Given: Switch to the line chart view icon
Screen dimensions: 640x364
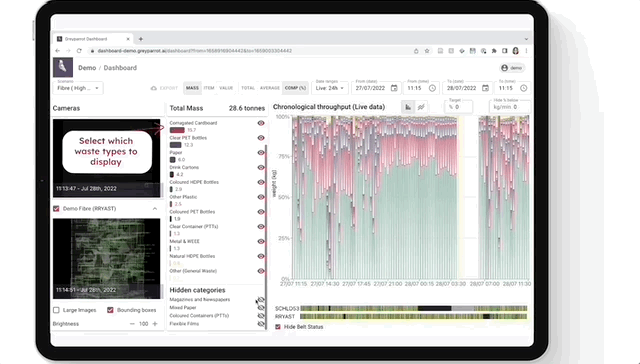Looking at the screenshot, I should point(421,107).
